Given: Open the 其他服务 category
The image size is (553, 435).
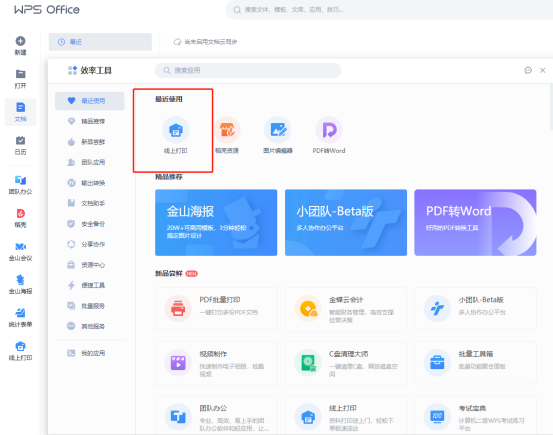Looking at the screenshot, I should [x=90, y=326].
